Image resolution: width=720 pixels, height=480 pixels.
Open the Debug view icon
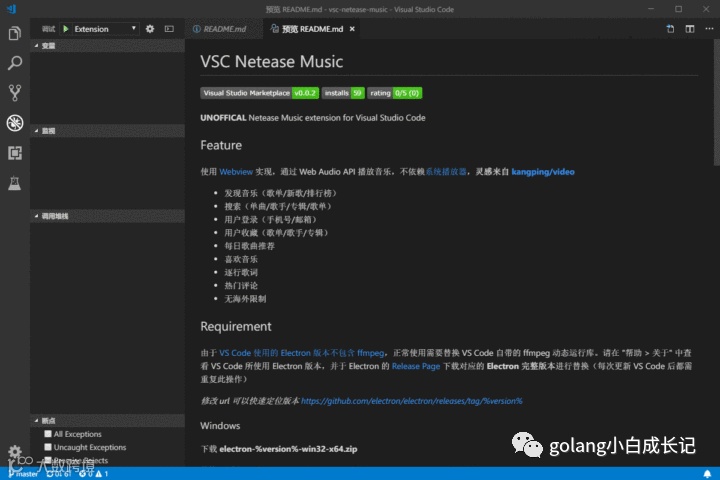15,123
